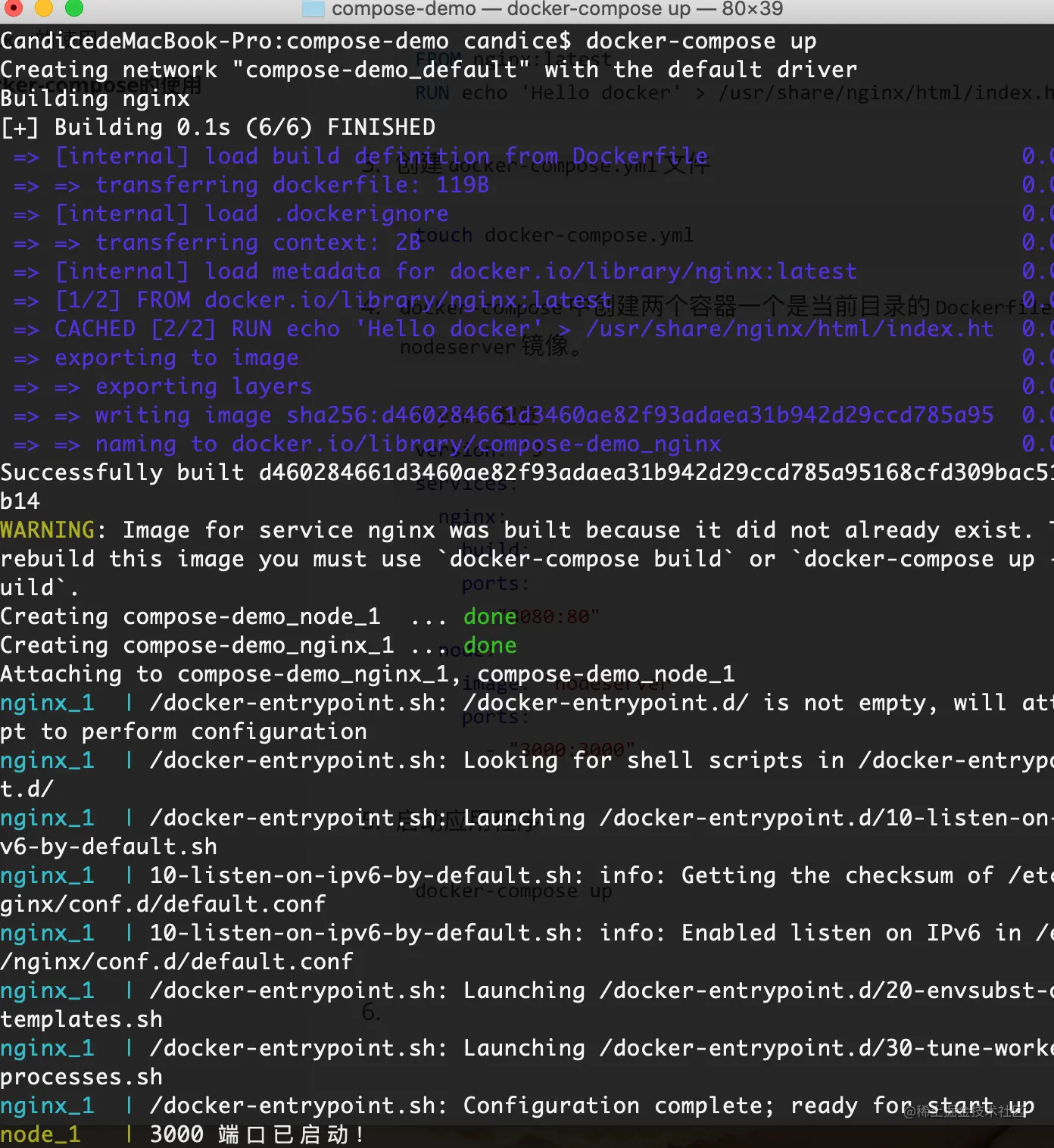Click the green full-screen window button
This screenshot has height=1148, width=1054.
click(x=73, y=9)
